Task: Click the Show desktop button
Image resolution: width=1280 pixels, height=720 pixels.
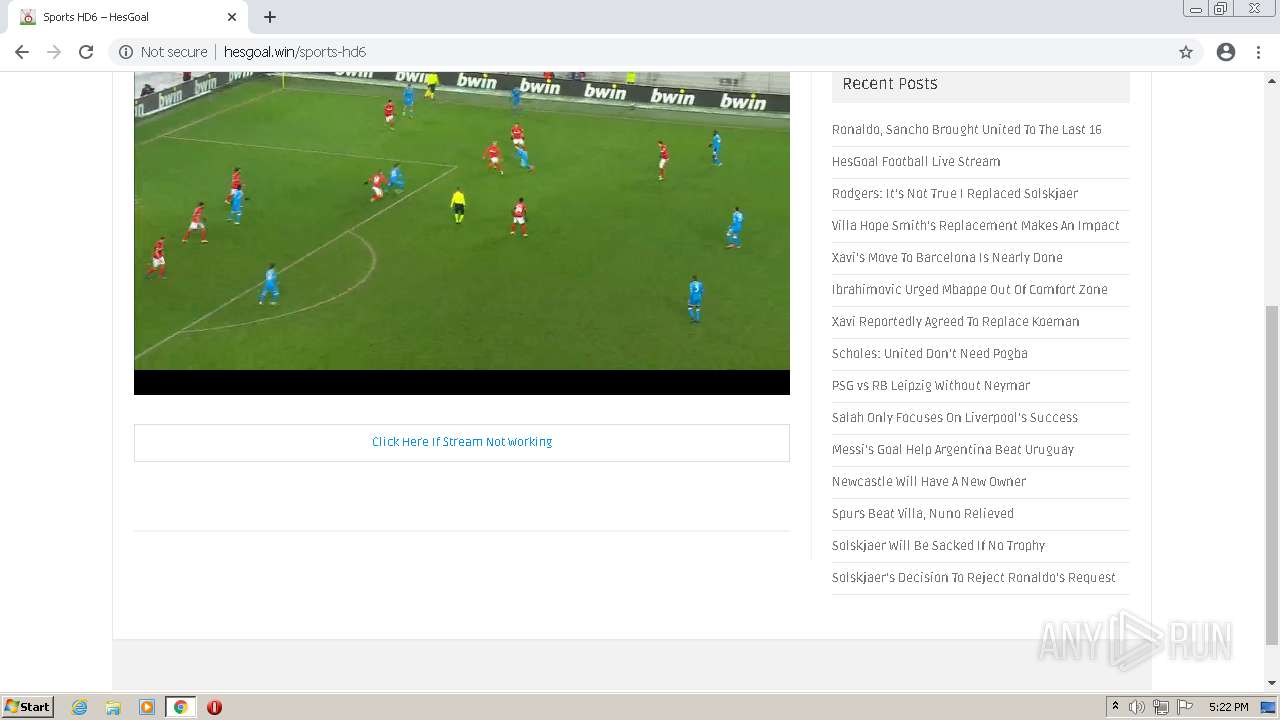Action: [x=1269, y=707]
